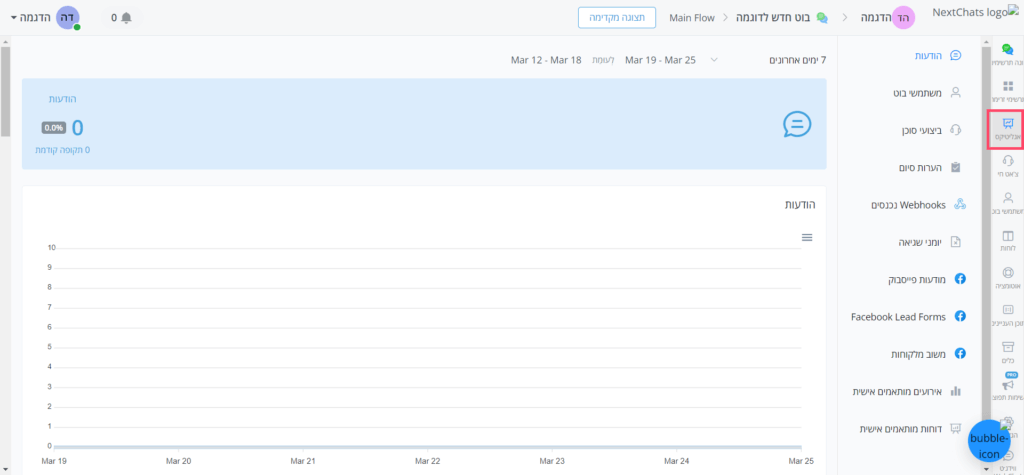Click the Mar 20 x-axis label
Screen dimensions: 1024x475
178,461
